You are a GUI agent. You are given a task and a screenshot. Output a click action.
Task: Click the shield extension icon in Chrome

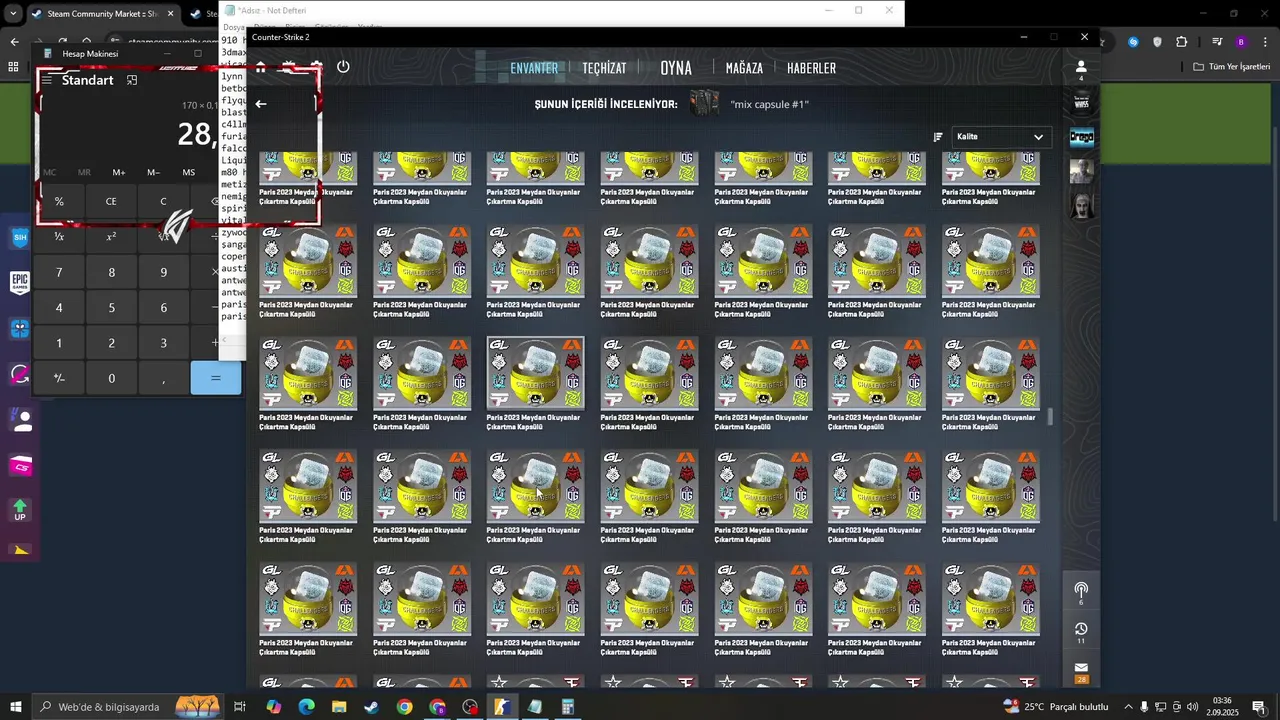[x=1157, y=42]
